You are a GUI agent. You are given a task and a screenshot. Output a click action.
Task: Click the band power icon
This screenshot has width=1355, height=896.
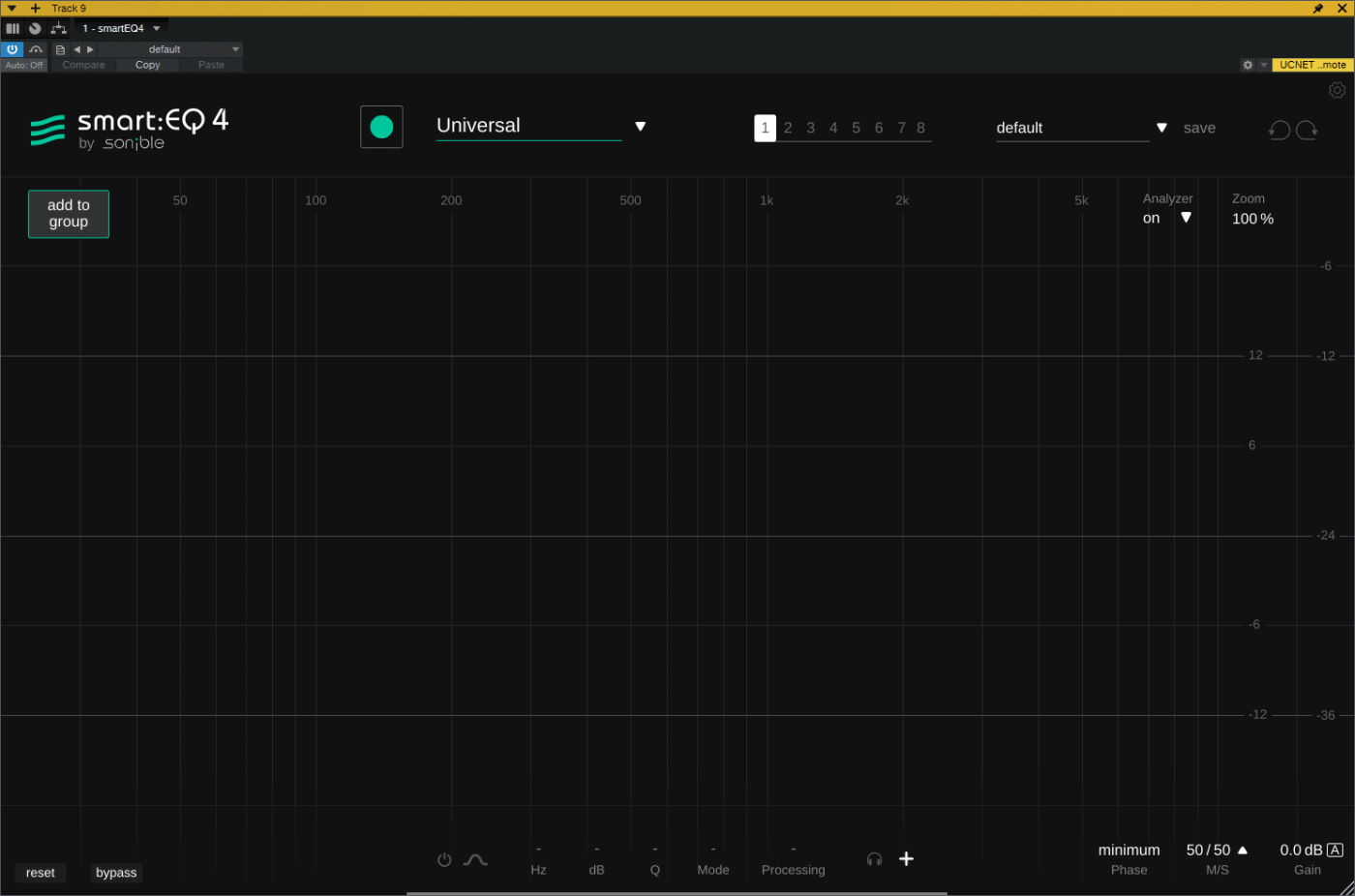[444, 859]
